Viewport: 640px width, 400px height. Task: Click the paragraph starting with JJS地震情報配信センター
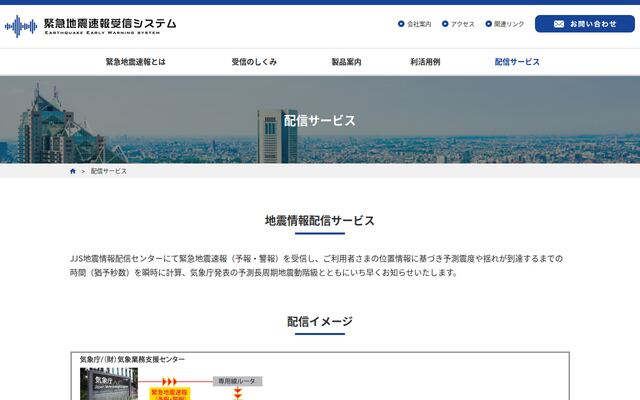point(316,266)
